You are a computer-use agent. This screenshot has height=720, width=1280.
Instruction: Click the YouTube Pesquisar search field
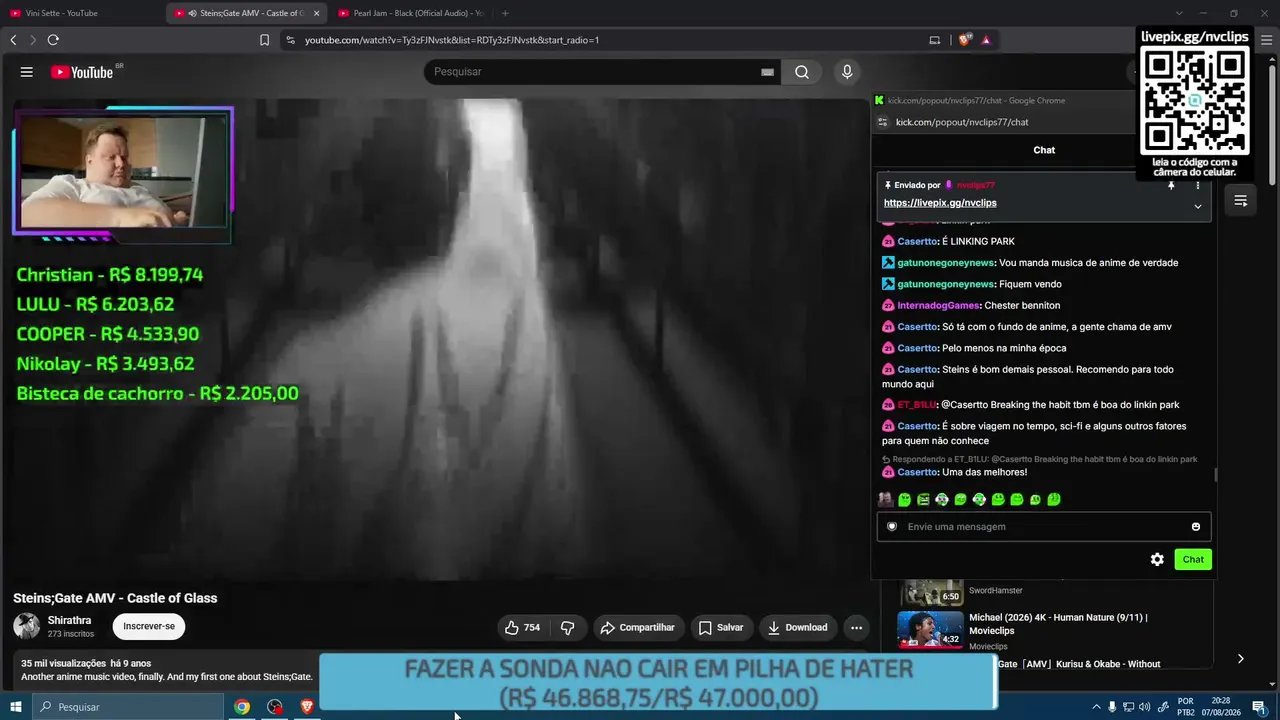[595, 72]
